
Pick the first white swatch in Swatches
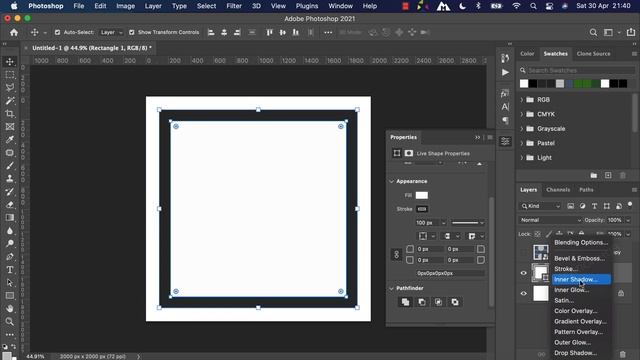pos(524,84)
